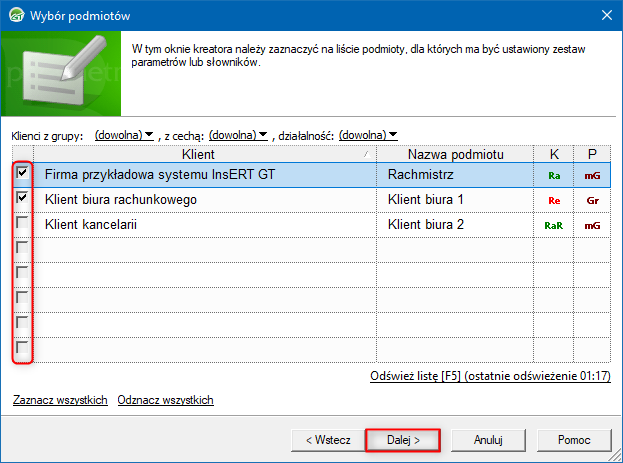Image resolution: width=623 pixels, height=463 pixels.
Task: Sort by Klient column header
Action: [205, 154]
